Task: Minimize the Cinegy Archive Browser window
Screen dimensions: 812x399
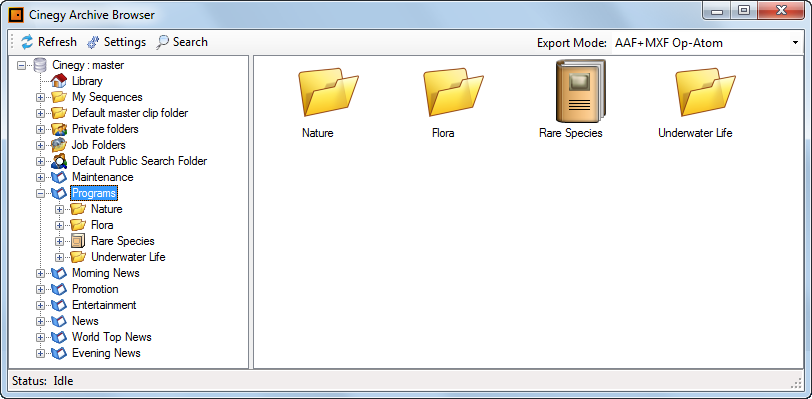Action: tap(717, 11)
